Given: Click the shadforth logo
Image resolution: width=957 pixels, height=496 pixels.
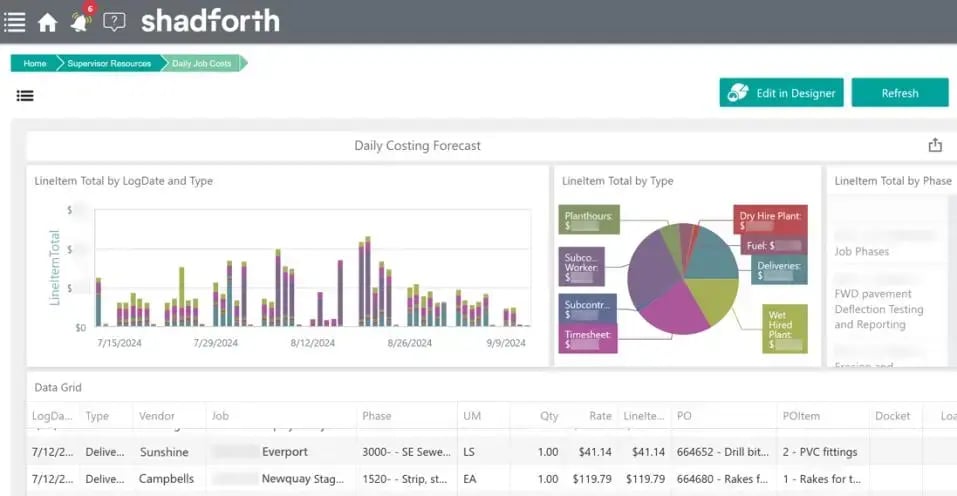Looking at the screenshot, I should (210, 21).
